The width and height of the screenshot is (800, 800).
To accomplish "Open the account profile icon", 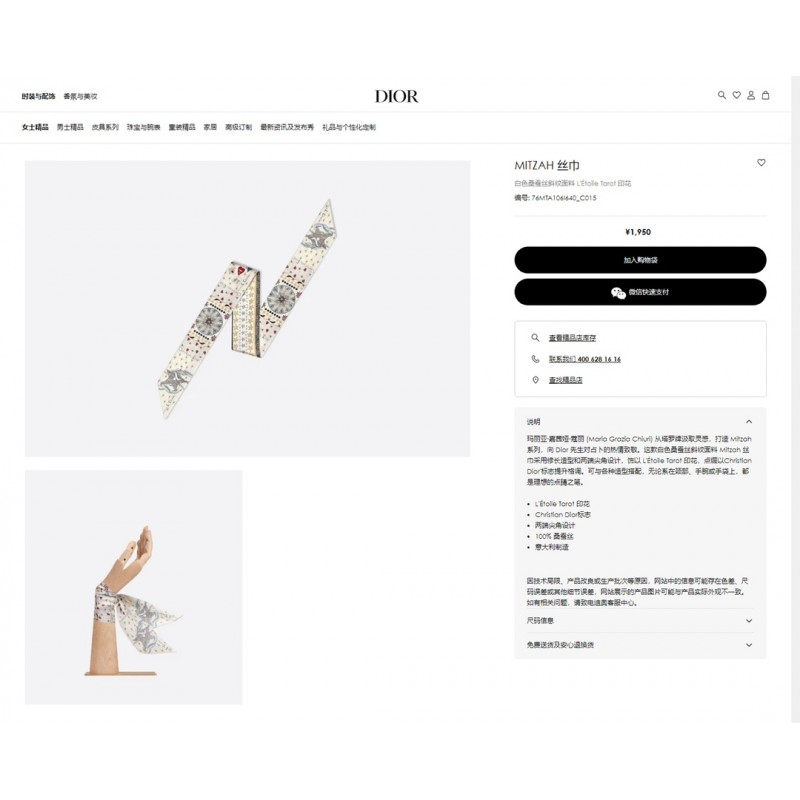I will [x=751, y=95].
